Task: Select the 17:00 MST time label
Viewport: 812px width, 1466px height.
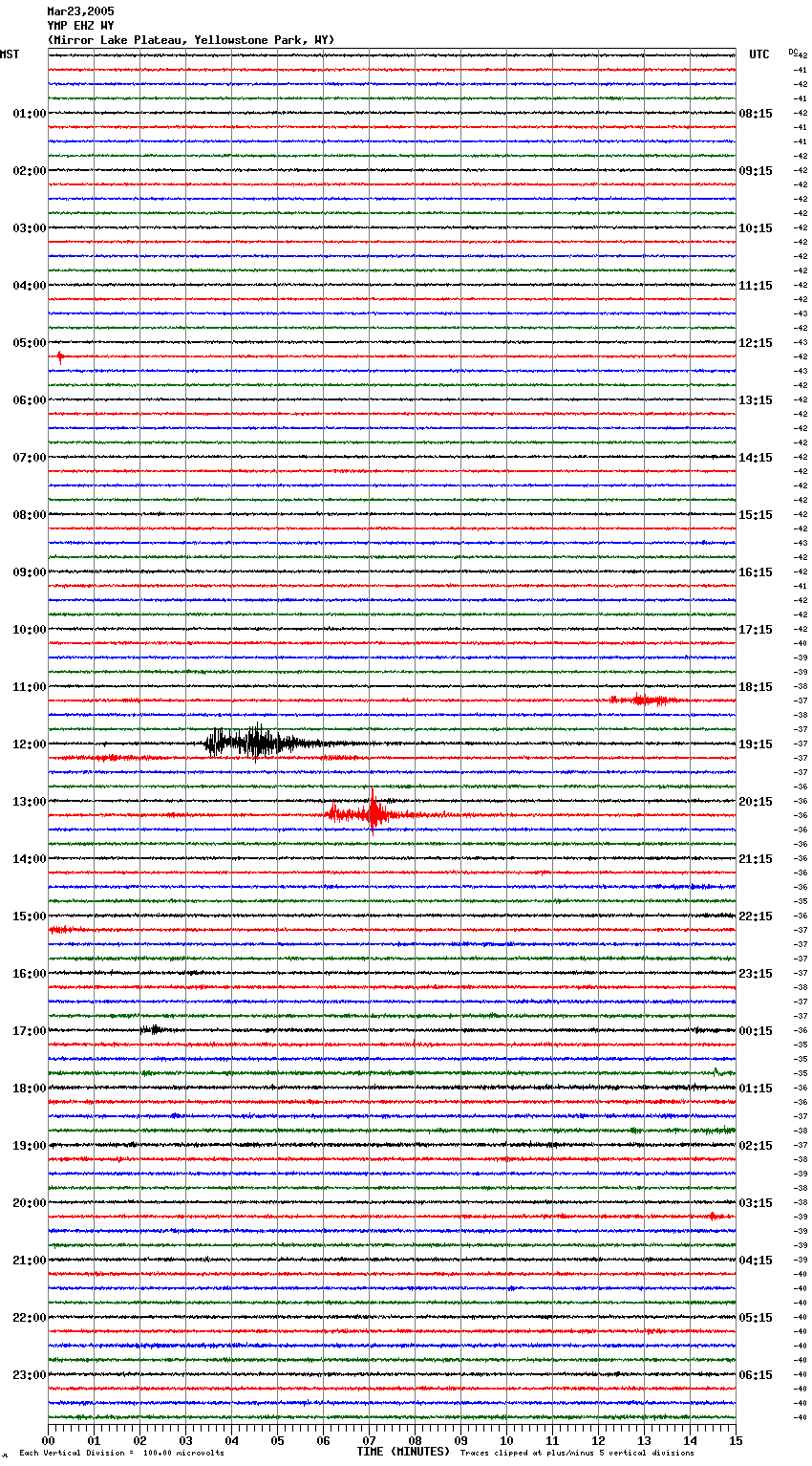Action: 30,1031
